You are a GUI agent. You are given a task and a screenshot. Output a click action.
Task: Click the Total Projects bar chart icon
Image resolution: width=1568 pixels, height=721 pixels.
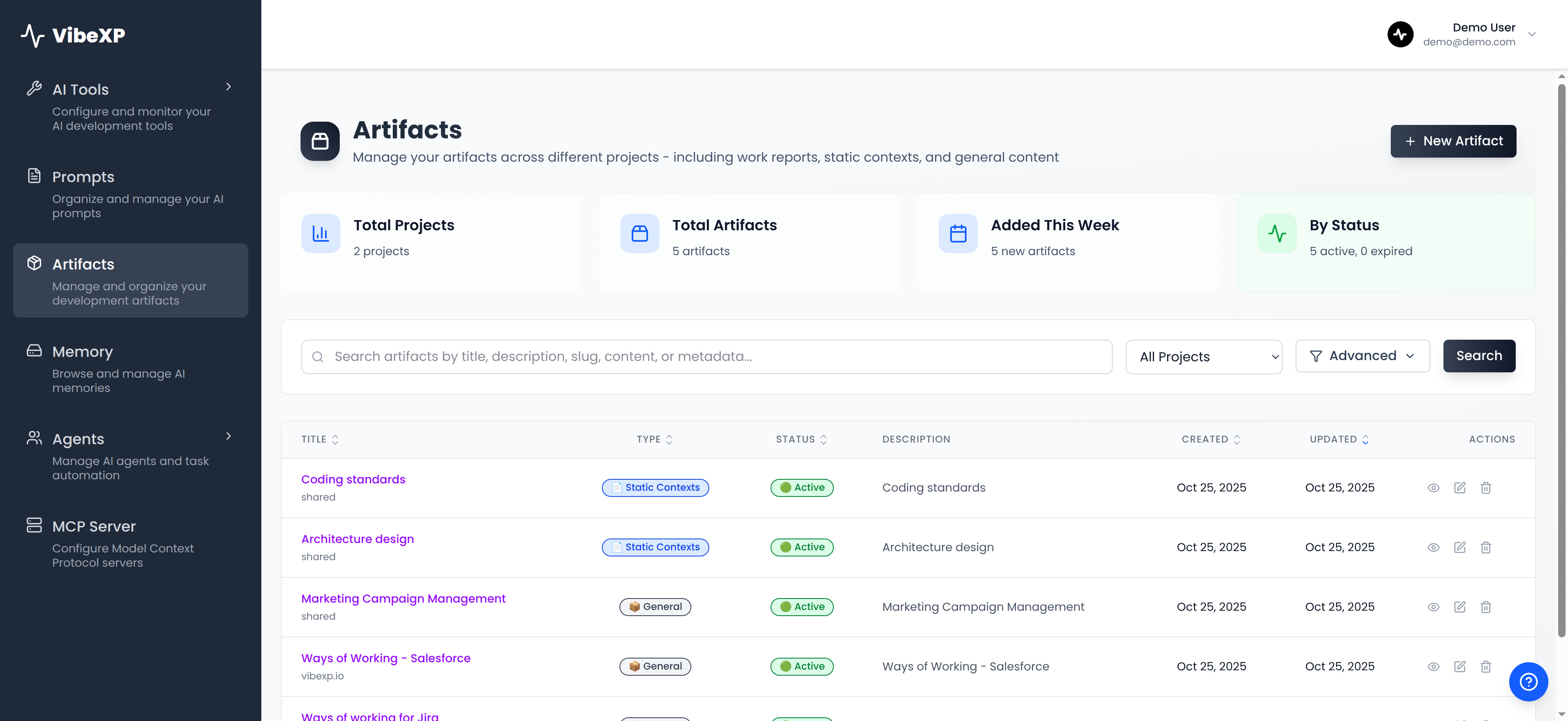[321, 233]
